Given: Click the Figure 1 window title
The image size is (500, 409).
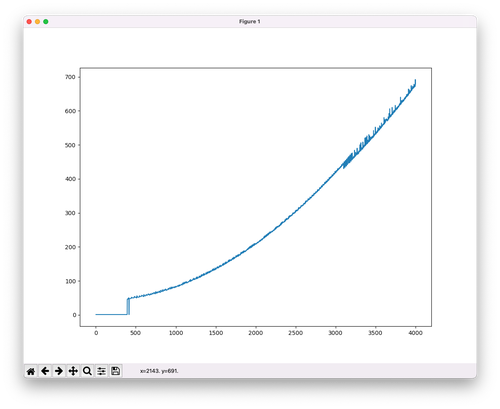Looking at the screenshot, I should (249, 22).
